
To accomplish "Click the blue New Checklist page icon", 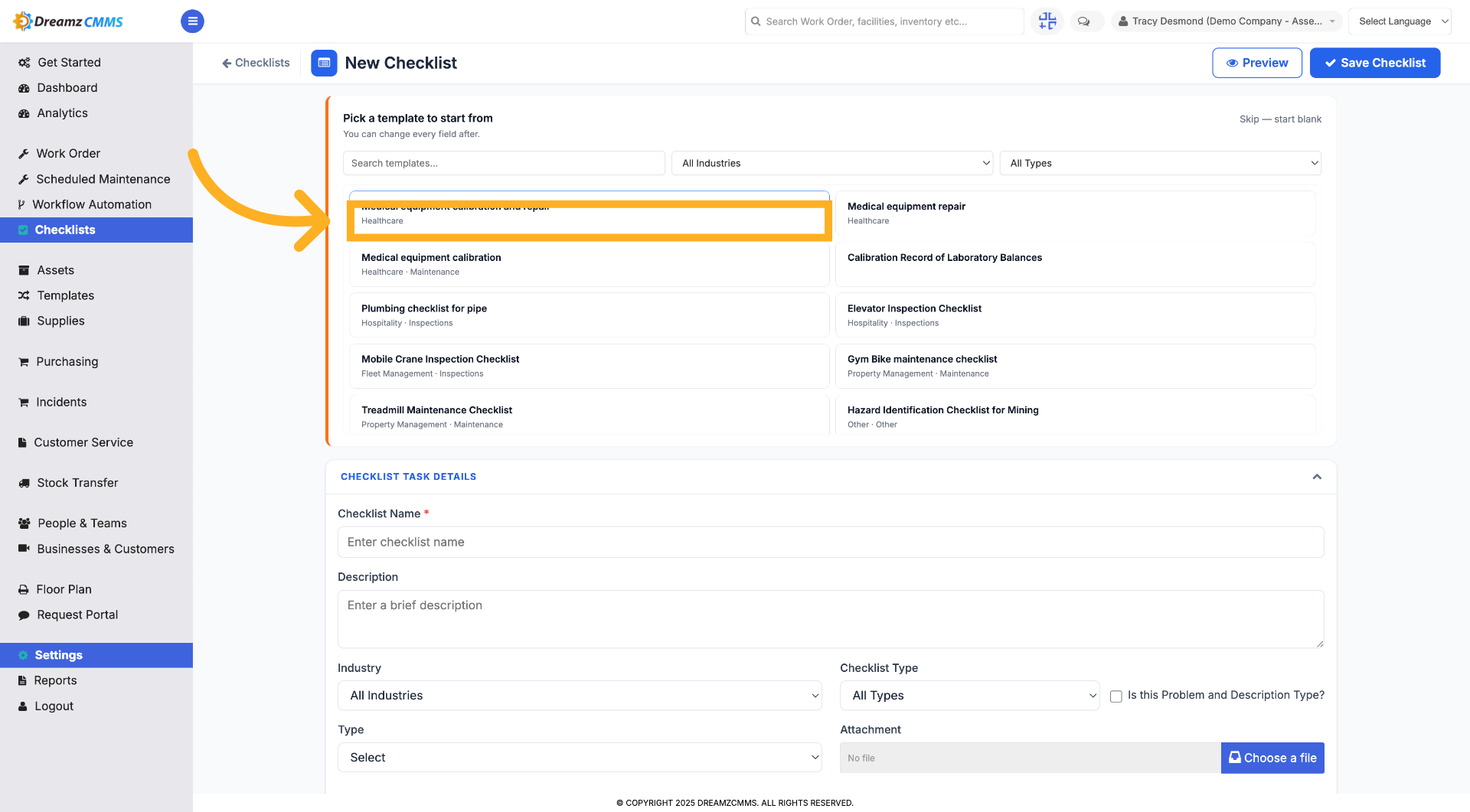I will 324,63.
